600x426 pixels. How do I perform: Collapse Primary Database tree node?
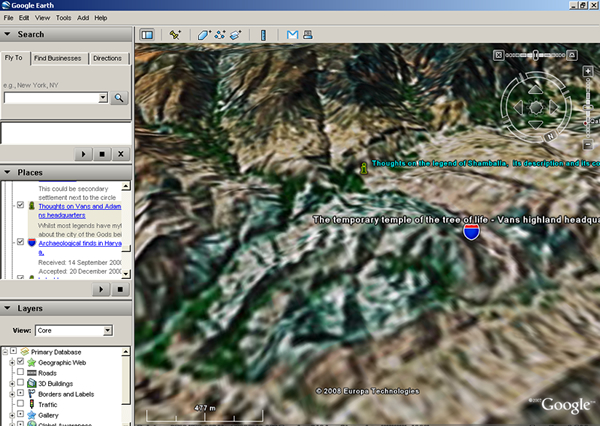coord(5,351)
